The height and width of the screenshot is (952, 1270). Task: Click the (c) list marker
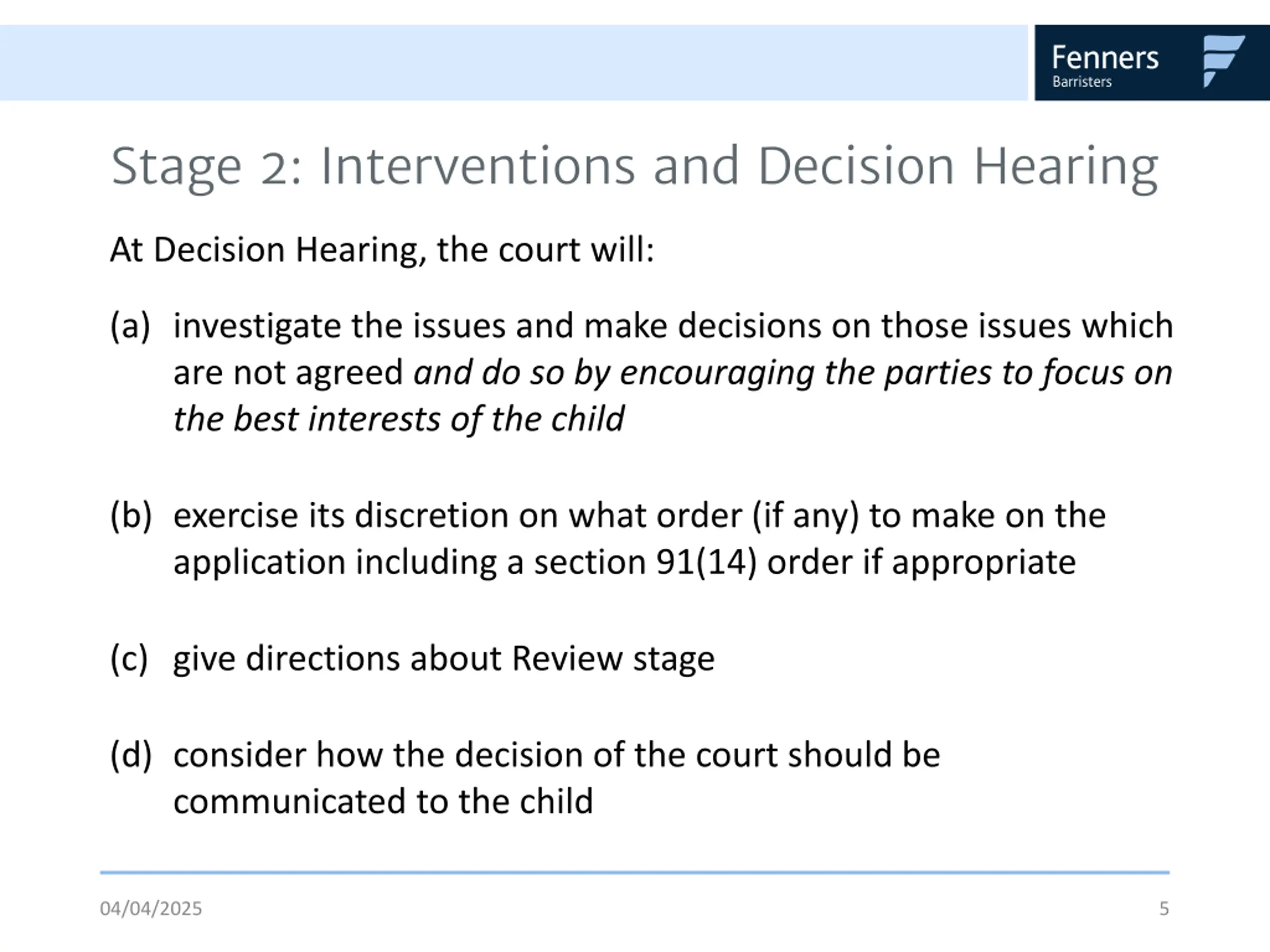pos(129,658)
